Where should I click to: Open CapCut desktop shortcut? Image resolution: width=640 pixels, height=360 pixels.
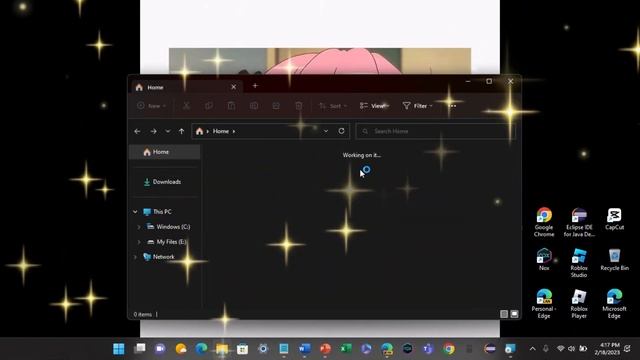click(614, 219)
